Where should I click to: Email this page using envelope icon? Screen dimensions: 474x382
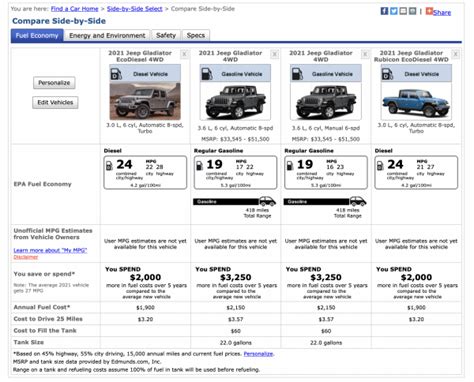coord(403,11)
